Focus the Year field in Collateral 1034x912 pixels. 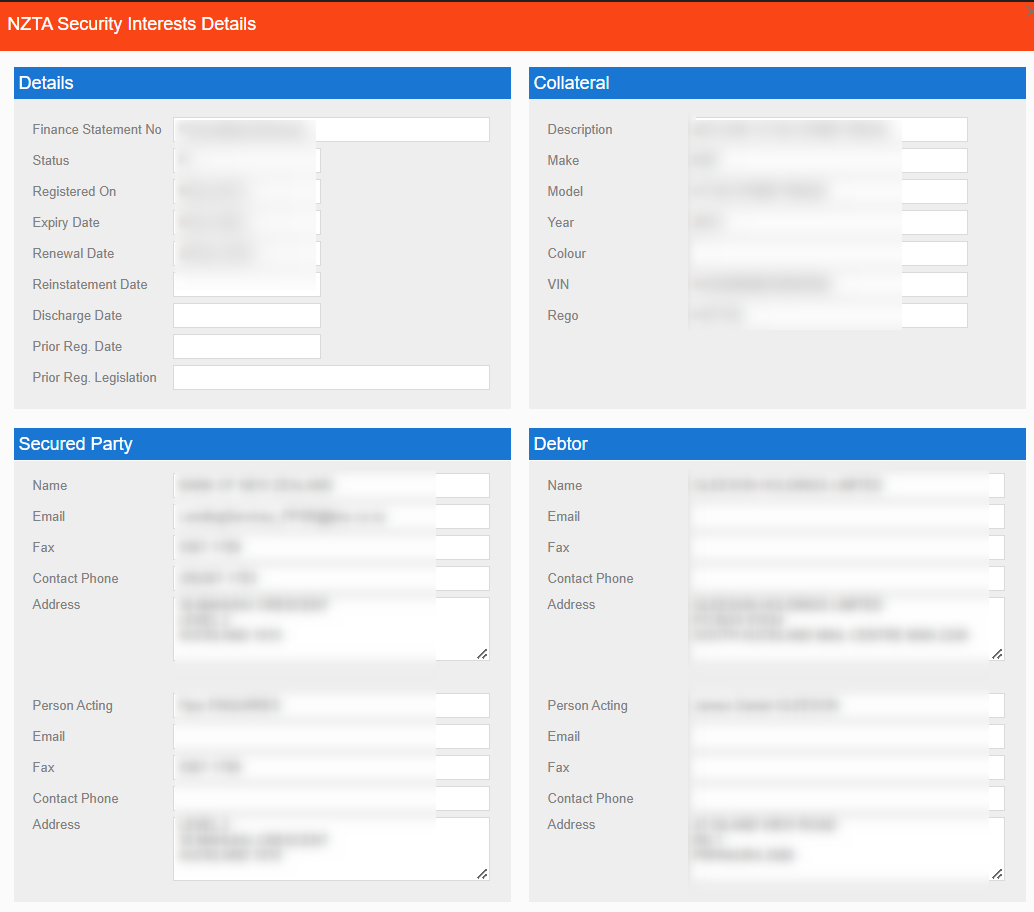(x=828, y=222)
